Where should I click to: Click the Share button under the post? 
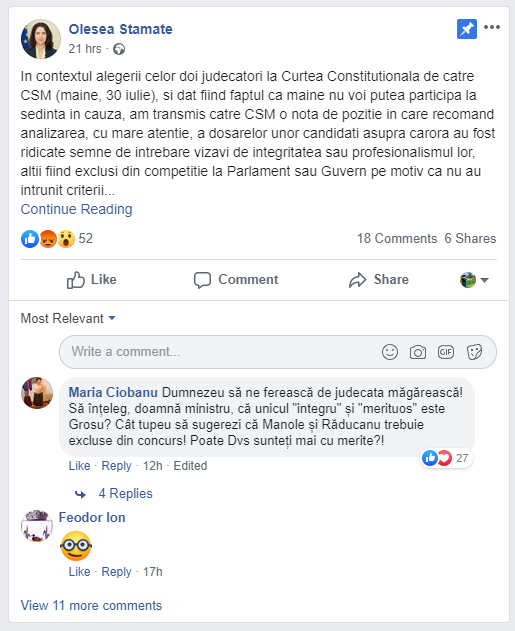pos(379,280)
